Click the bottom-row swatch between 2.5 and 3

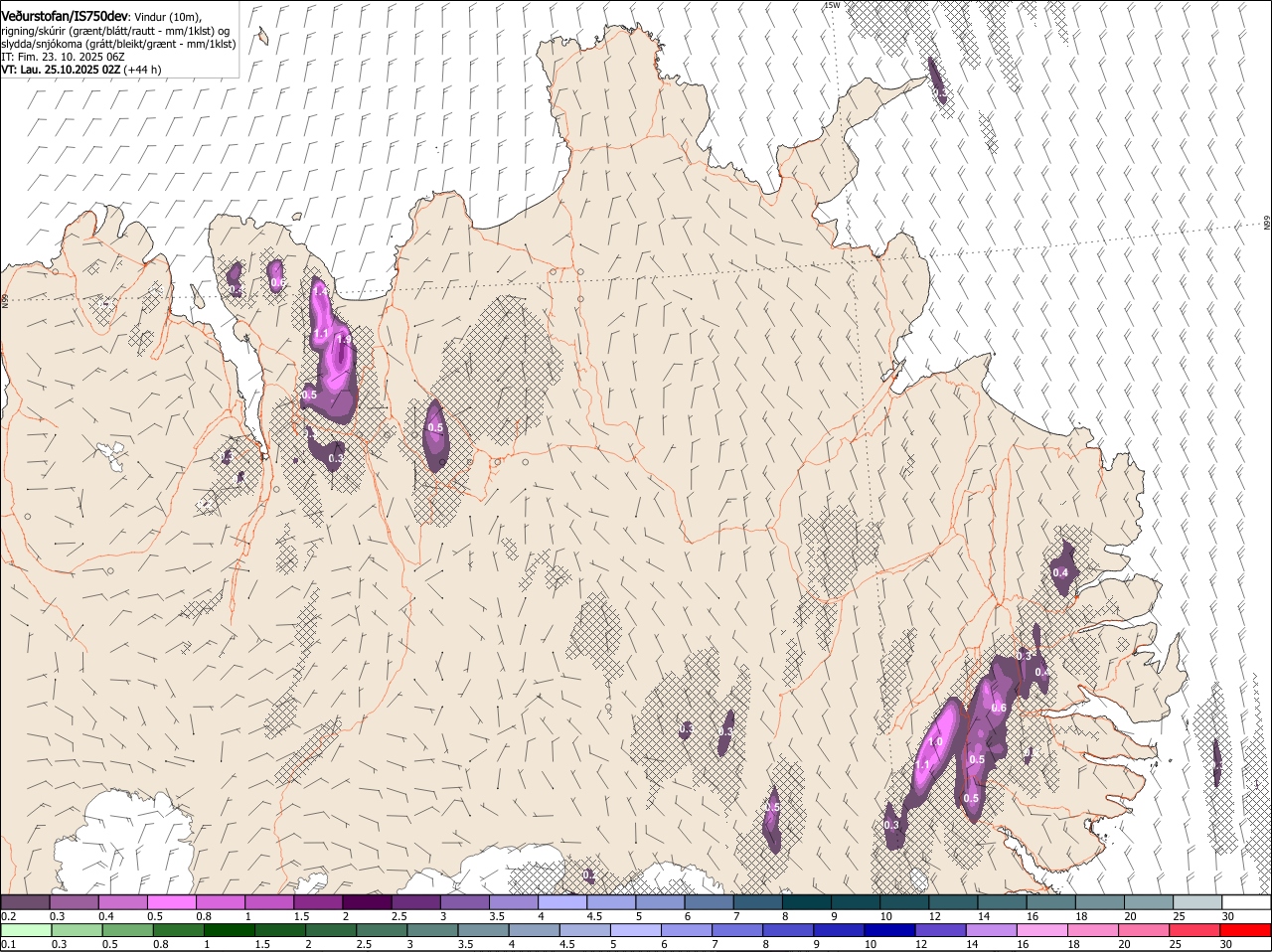point(382,930)
